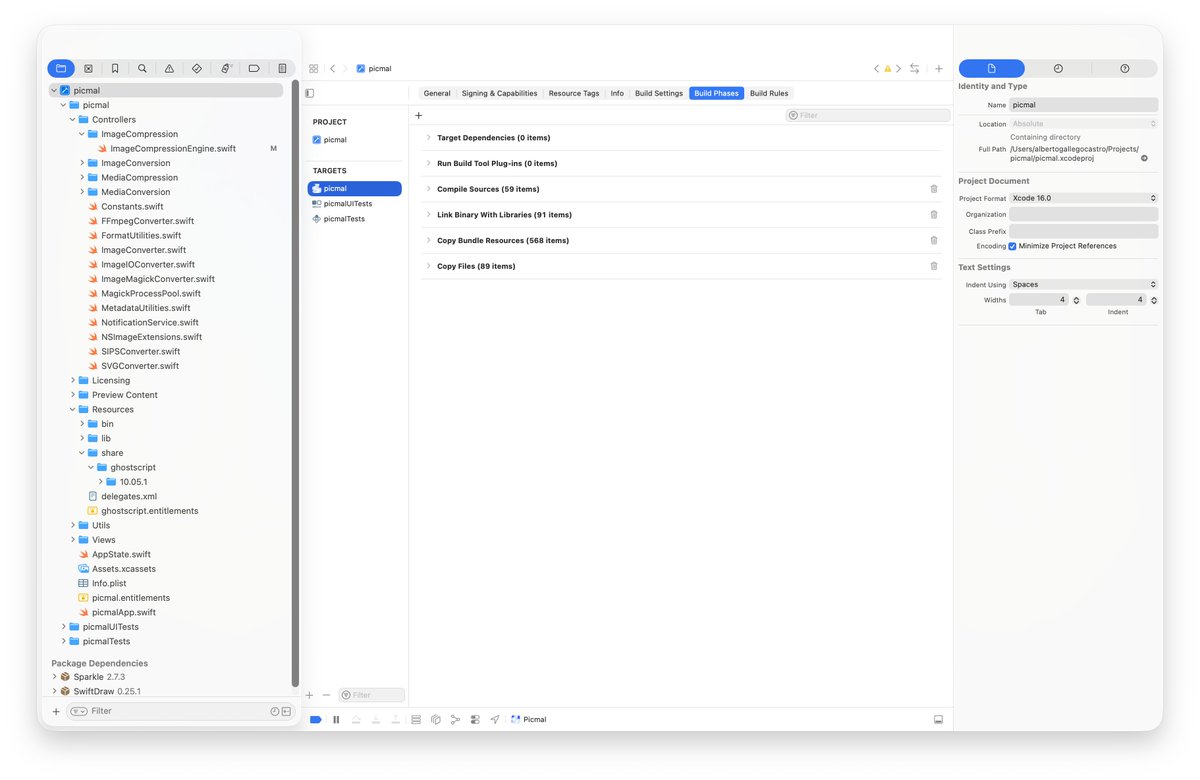1200x780 pixels.
Task: Switch to Build Settings tab
Action: coord(659,93)
